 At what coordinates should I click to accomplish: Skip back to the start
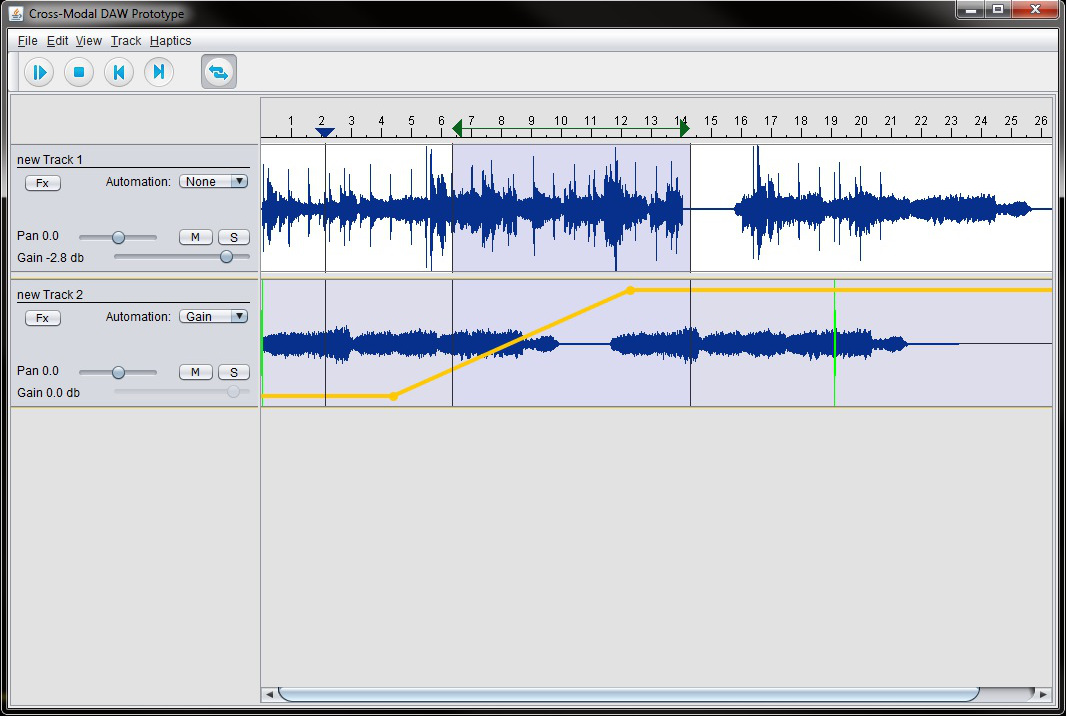pyautogui.click(x=119, y=72)
